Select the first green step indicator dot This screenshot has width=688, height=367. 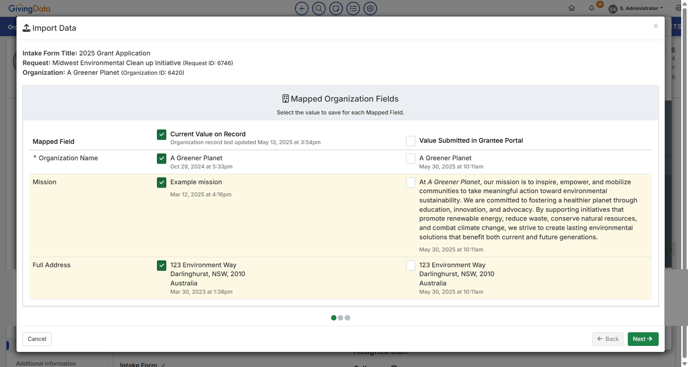[333, 318]
